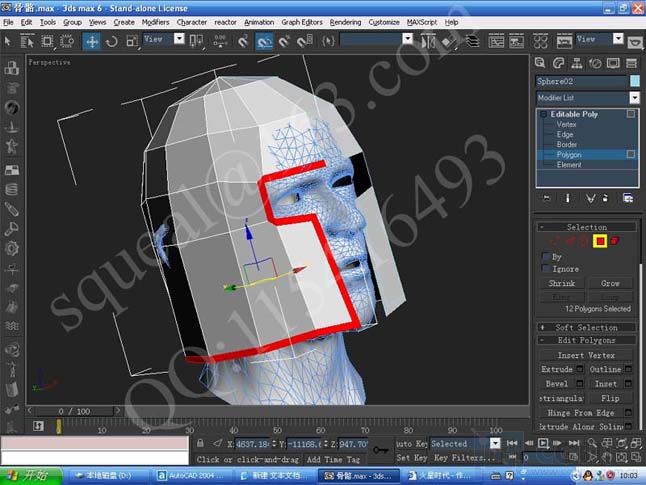Collapse the Edit Polygons rollout

[x=587, y=340]
